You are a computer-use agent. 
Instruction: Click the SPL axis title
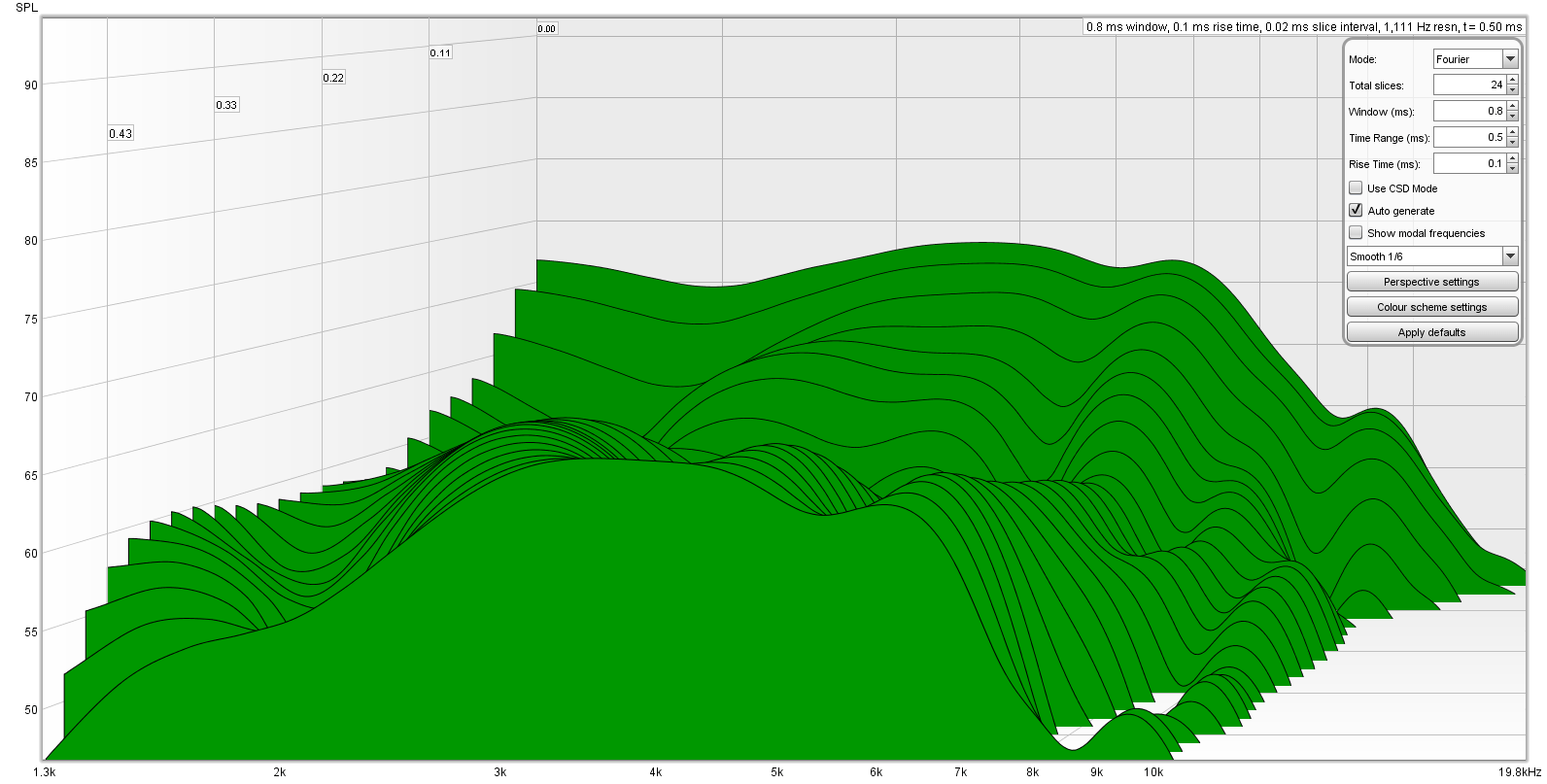pyautogui.click(x=27, y=8)
